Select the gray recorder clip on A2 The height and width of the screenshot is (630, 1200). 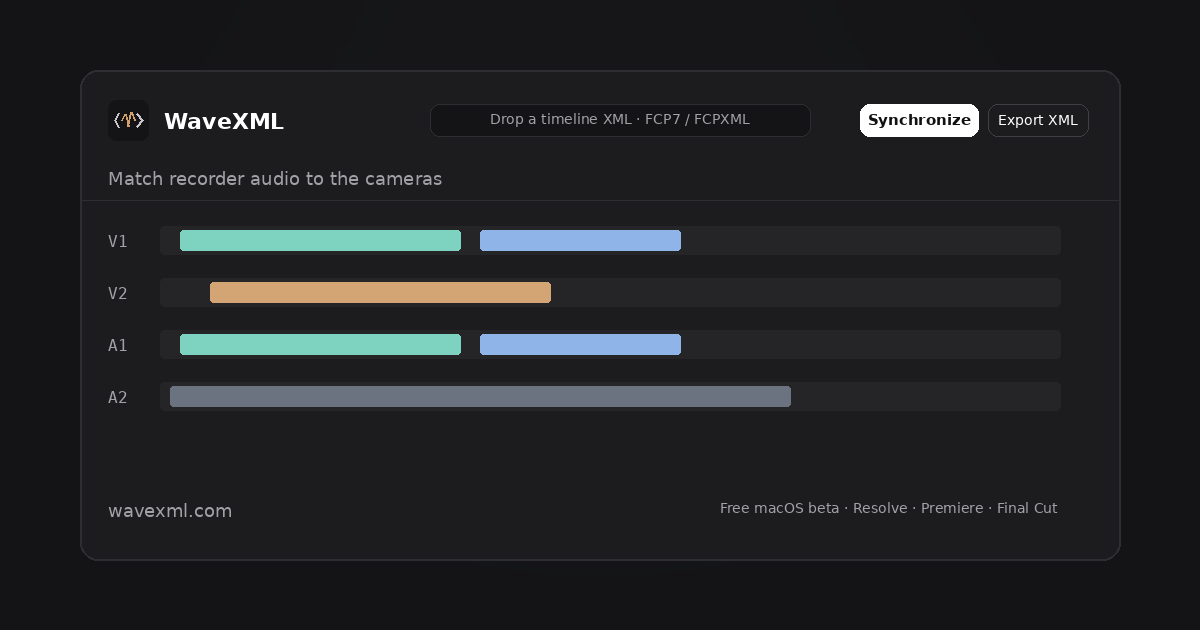(x=480, y=396)
